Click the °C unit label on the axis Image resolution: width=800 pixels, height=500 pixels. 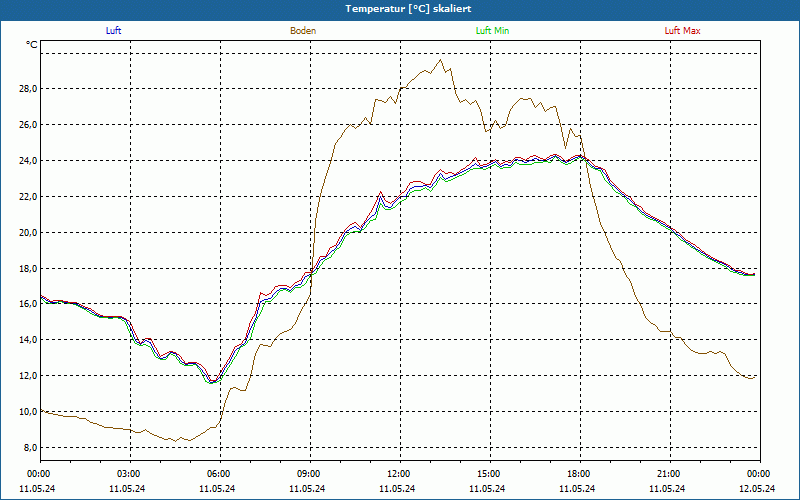(32, 45)
